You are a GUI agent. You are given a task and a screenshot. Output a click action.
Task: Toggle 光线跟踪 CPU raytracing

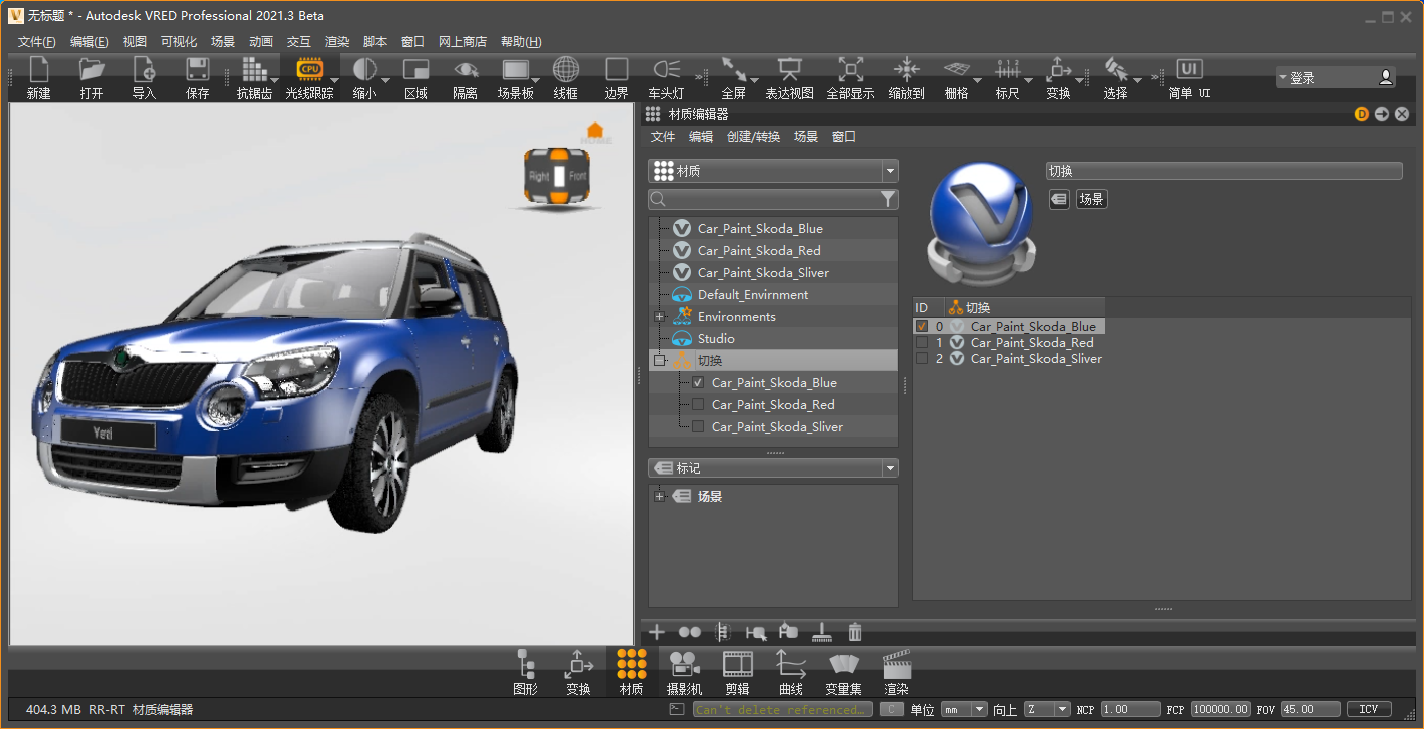click(x=309, y=69)
